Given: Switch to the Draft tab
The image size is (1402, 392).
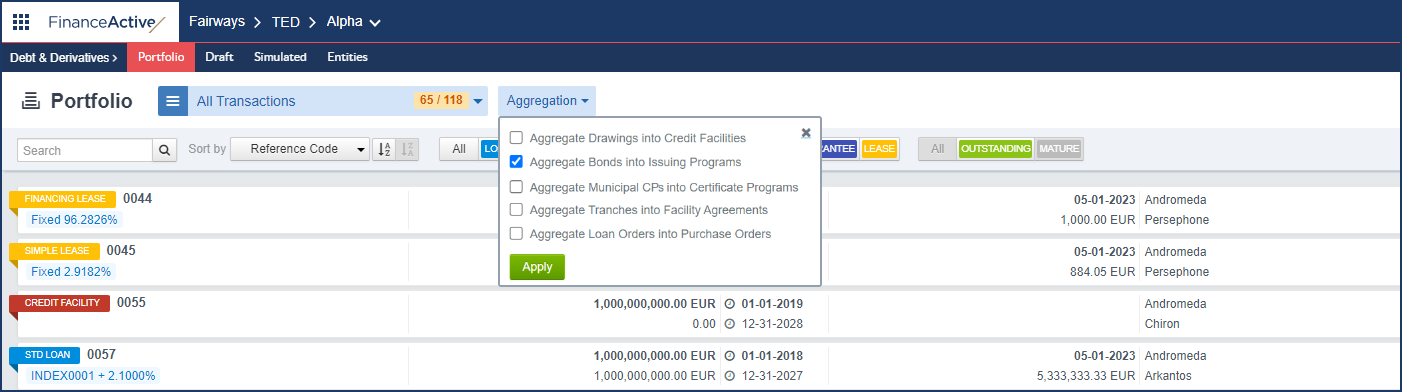Looking at the screenshot, I should coord(219,58).
